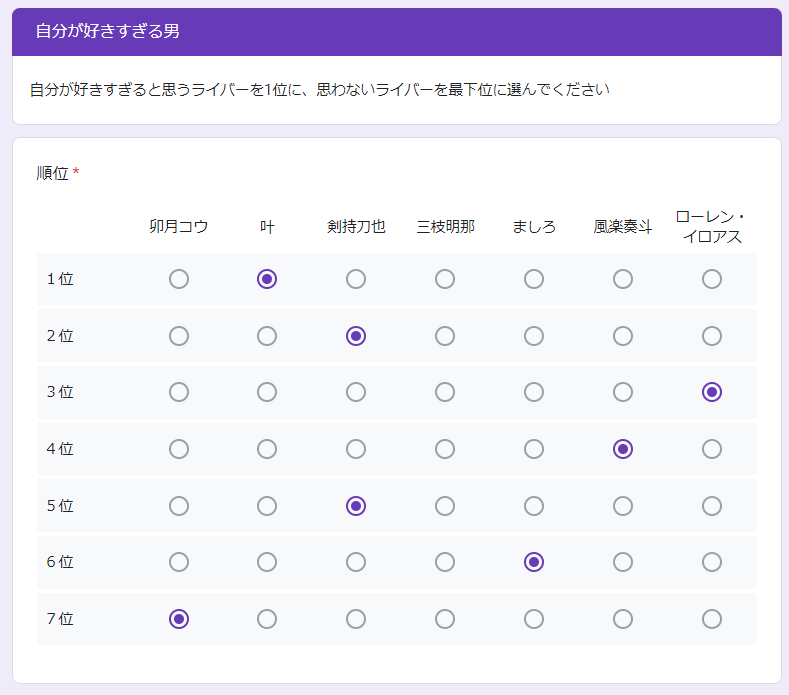Pick 風楽奏斗 for 3位
The width and height of the screenshot is (789, 695).
(623, 392)
